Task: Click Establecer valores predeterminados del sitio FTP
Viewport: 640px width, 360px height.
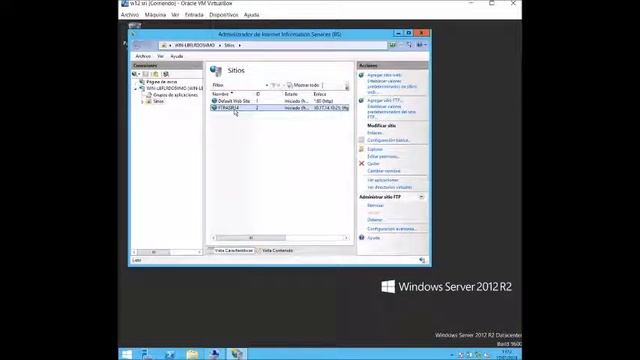Action: (391, 111)
